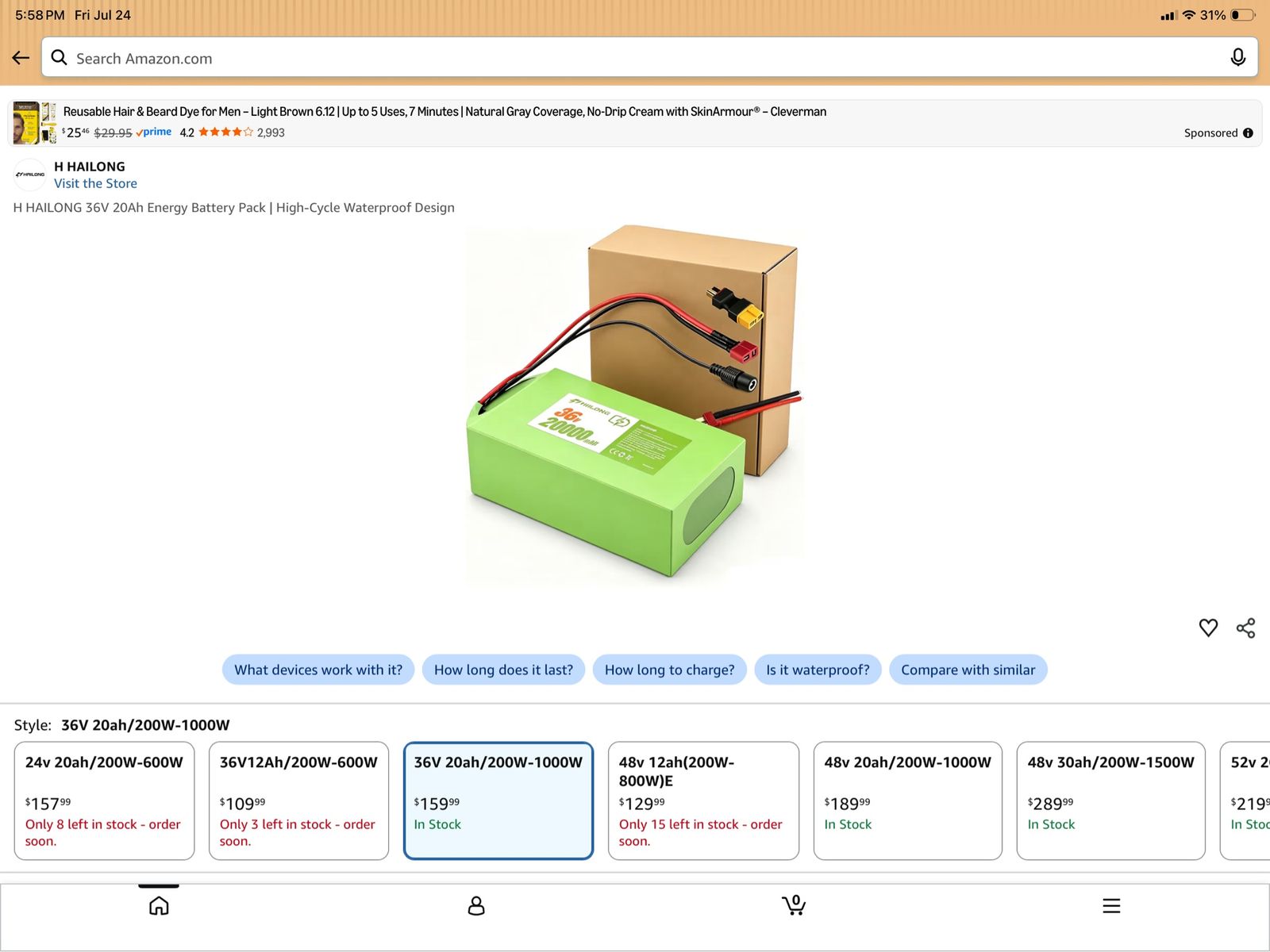The height and width of the screenshot is (952, 1270).
Task: Select the 48v 12ah(200W-800W)E style
Action: pos(703,800)
